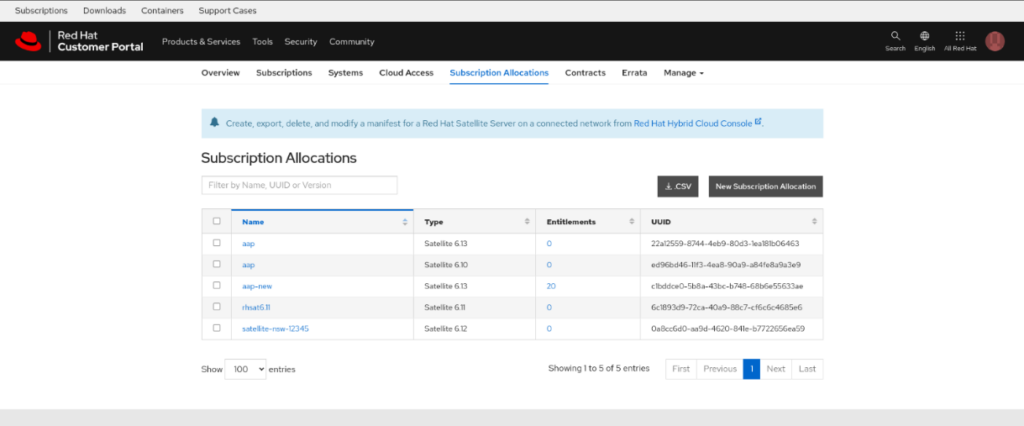This screenshot has width=1024, height=426.
Task: Click Support Cases in the top bar
Action: [227, 10]
